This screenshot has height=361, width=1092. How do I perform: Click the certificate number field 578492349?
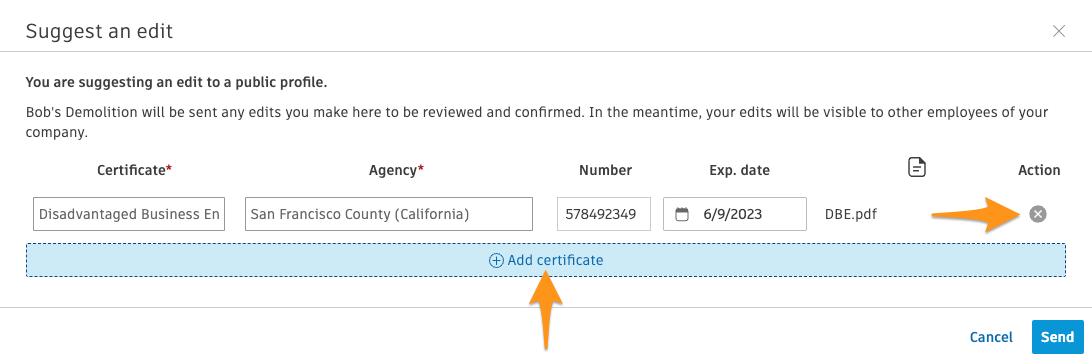click(604, 214)
